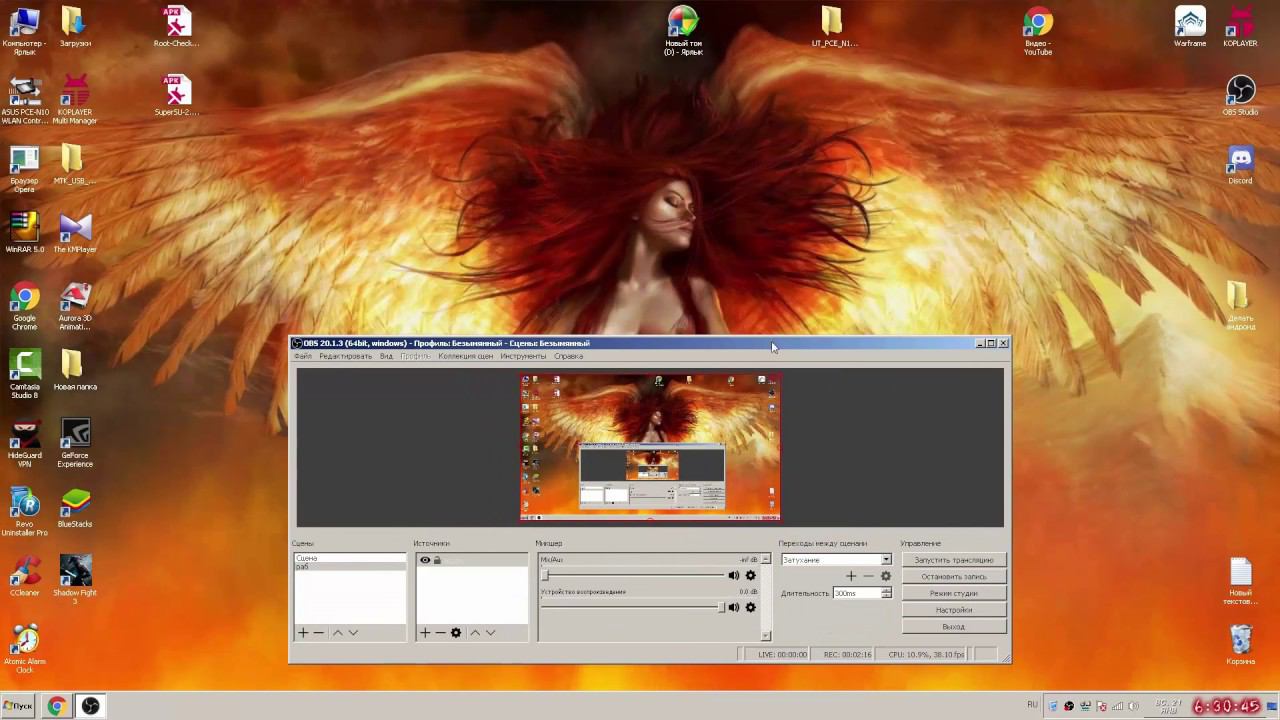Click Запустить трансляцию button
1280x720 pixels.
954,560
